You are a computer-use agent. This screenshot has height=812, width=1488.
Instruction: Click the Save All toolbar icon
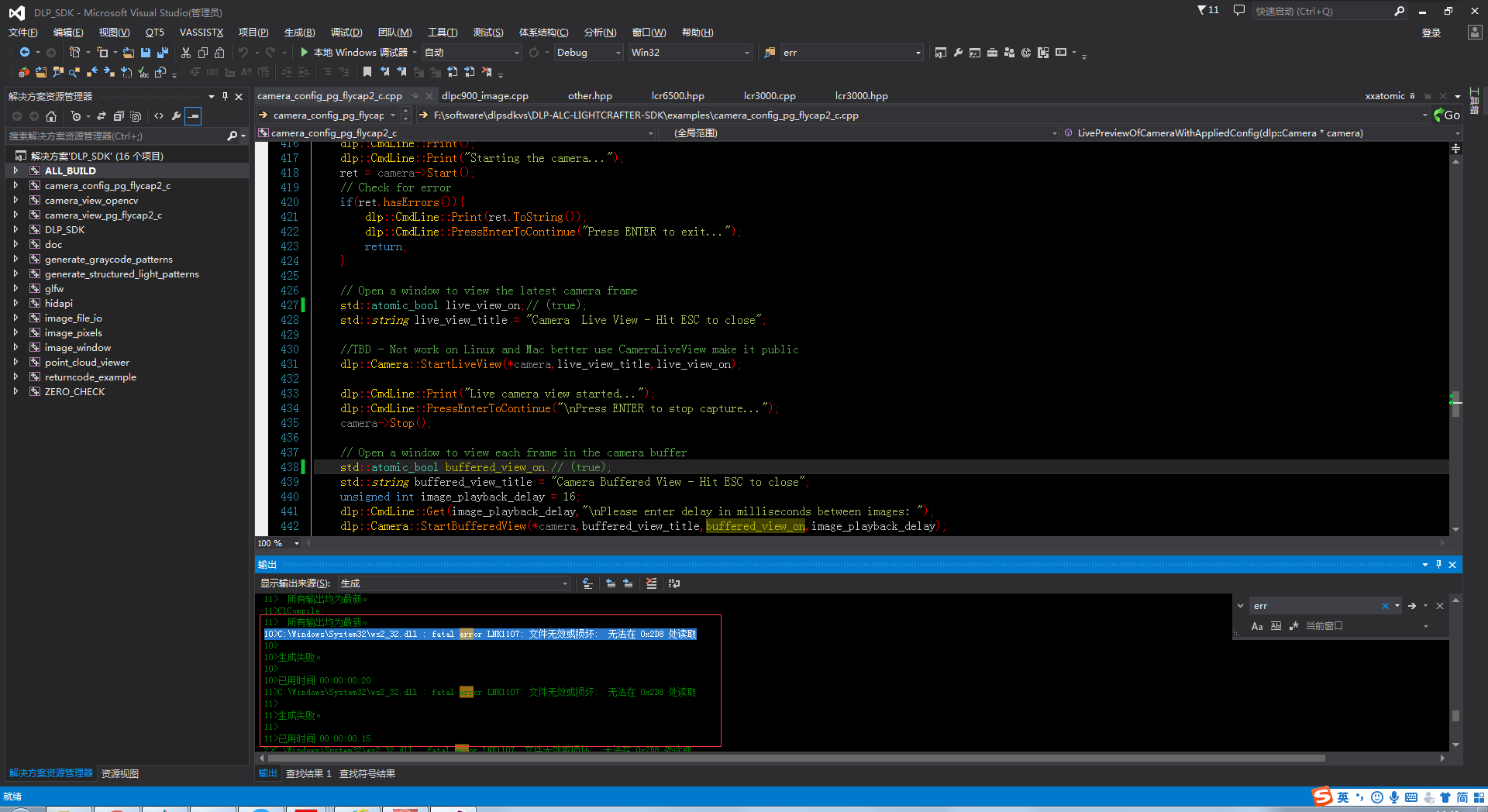pyautogui.click(x=163, y=53)
